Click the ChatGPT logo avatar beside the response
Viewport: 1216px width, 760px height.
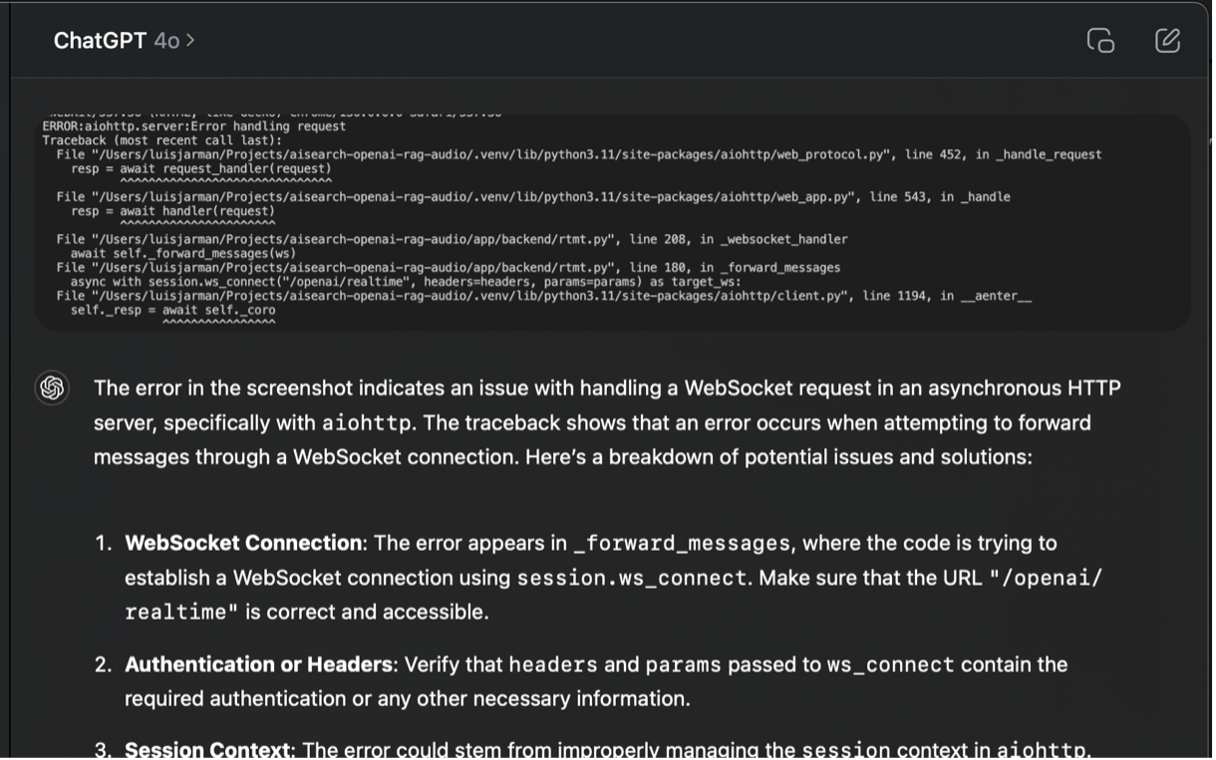point(53,388)
